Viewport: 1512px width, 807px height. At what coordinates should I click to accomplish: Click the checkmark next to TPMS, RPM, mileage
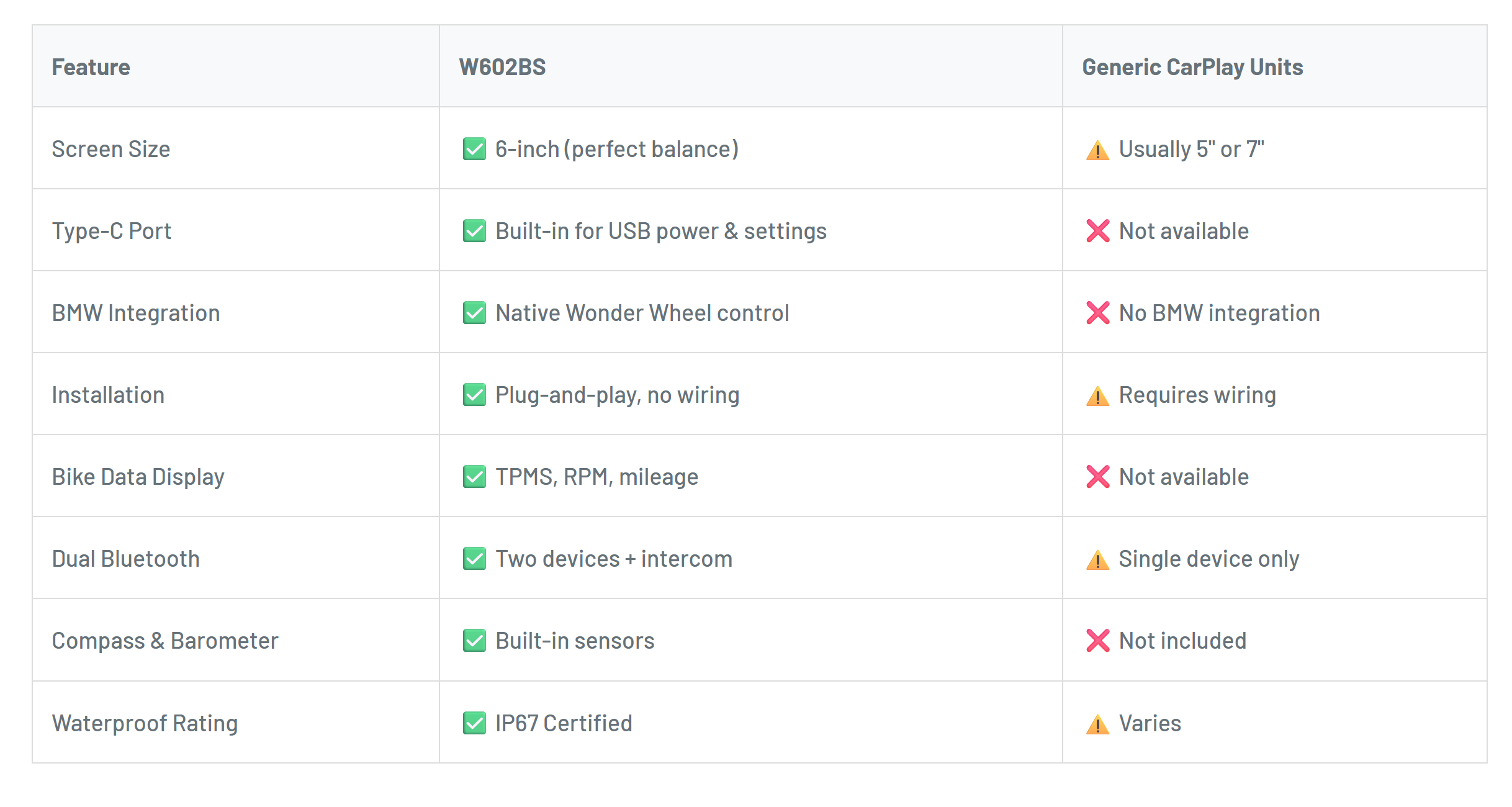tap(474, 477)
